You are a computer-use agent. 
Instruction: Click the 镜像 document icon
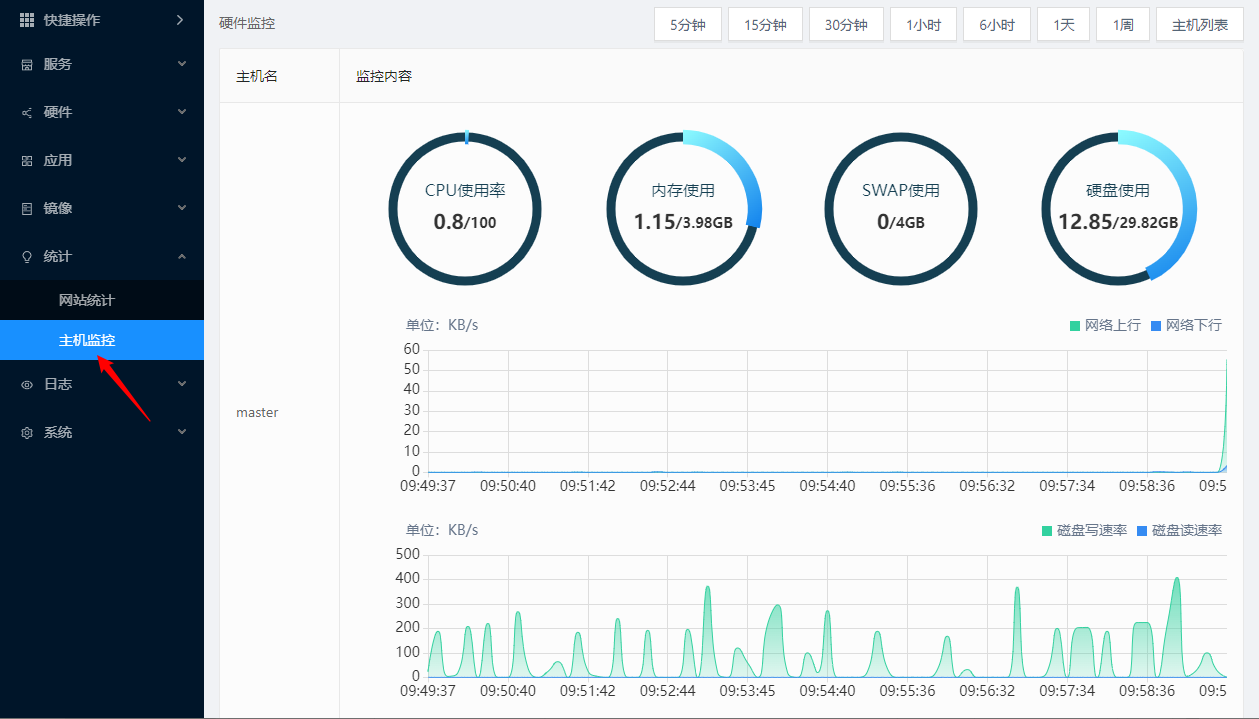[27, 208]
